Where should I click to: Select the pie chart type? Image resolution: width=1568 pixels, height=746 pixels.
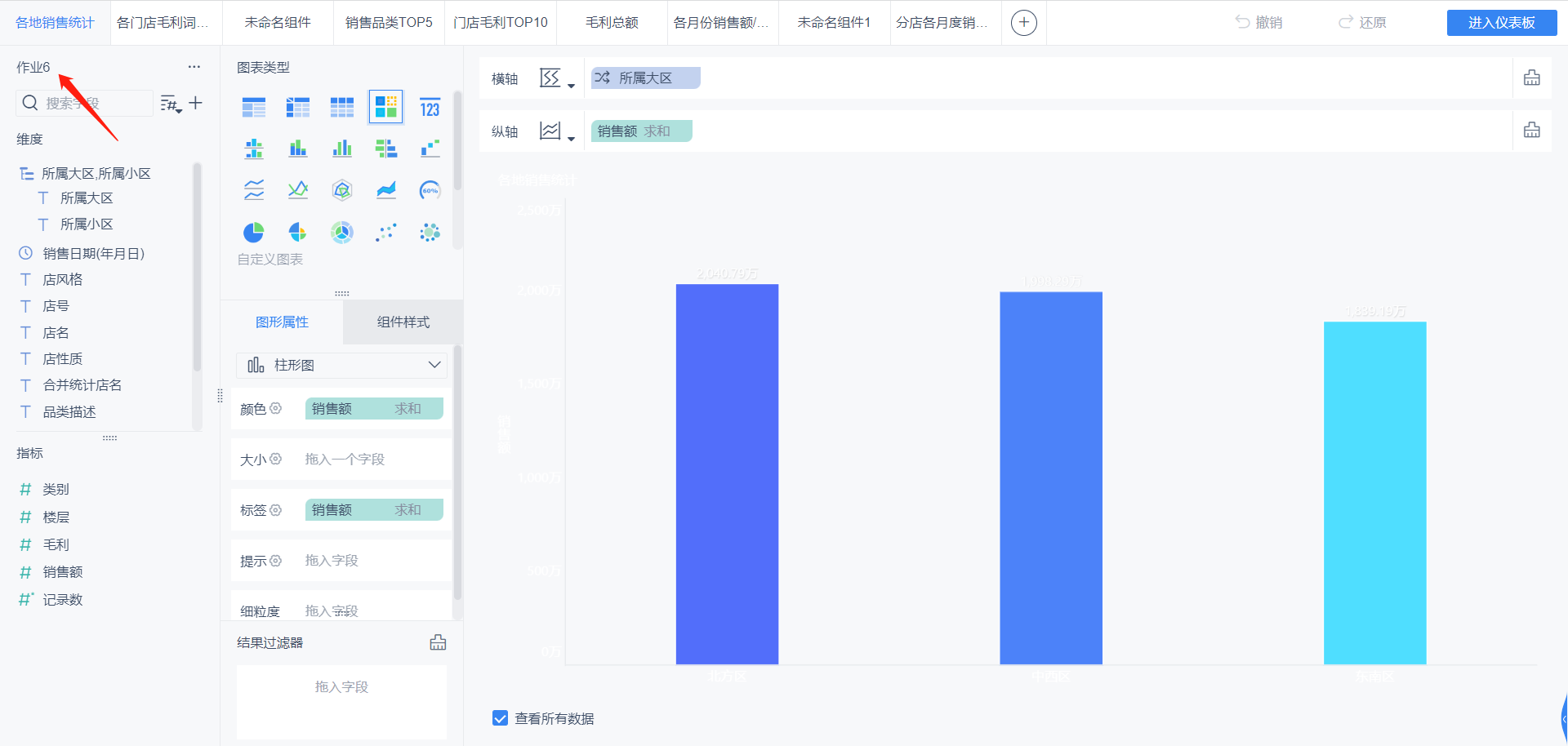[254, 233]
